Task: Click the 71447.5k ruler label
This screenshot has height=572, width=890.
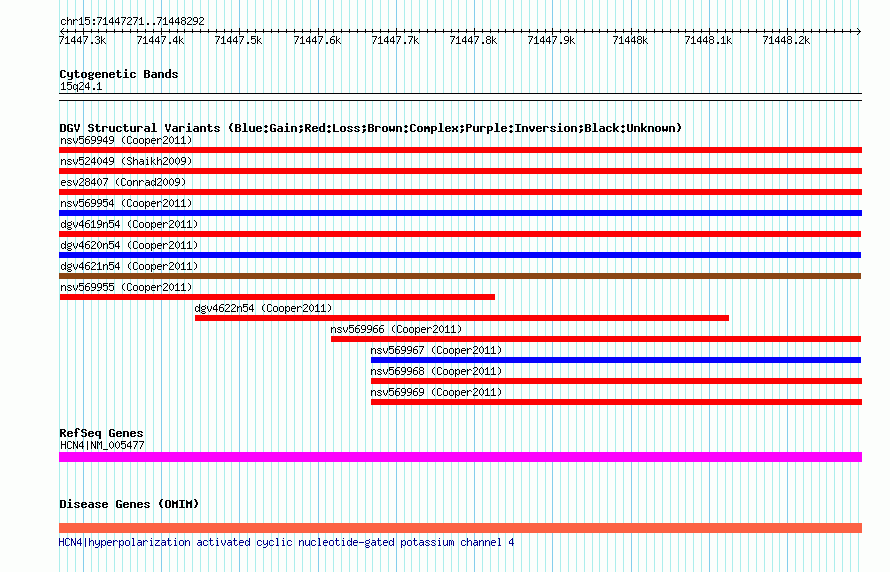Action: [x=238, y=40]
